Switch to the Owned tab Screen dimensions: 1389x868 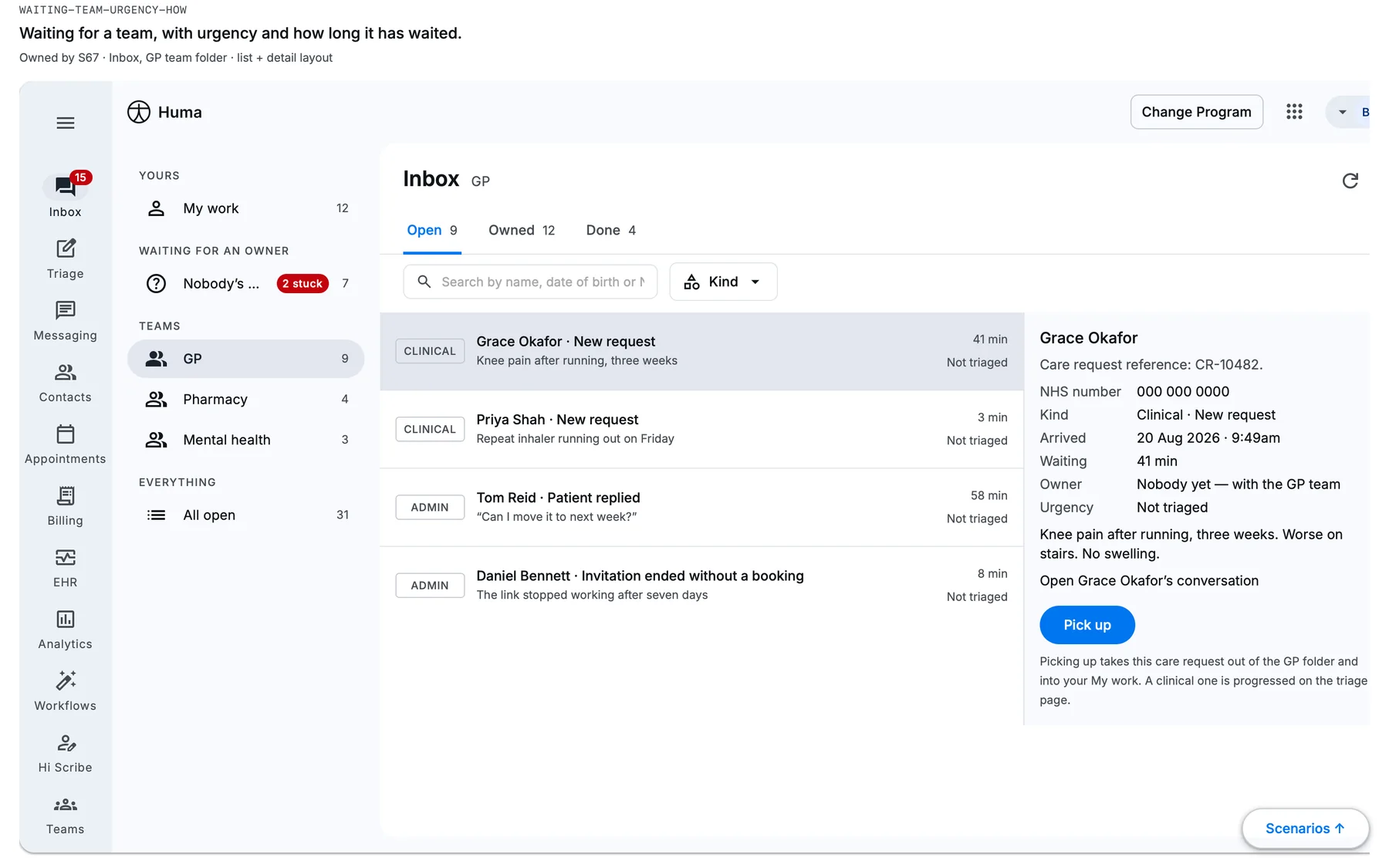(522, 230)
